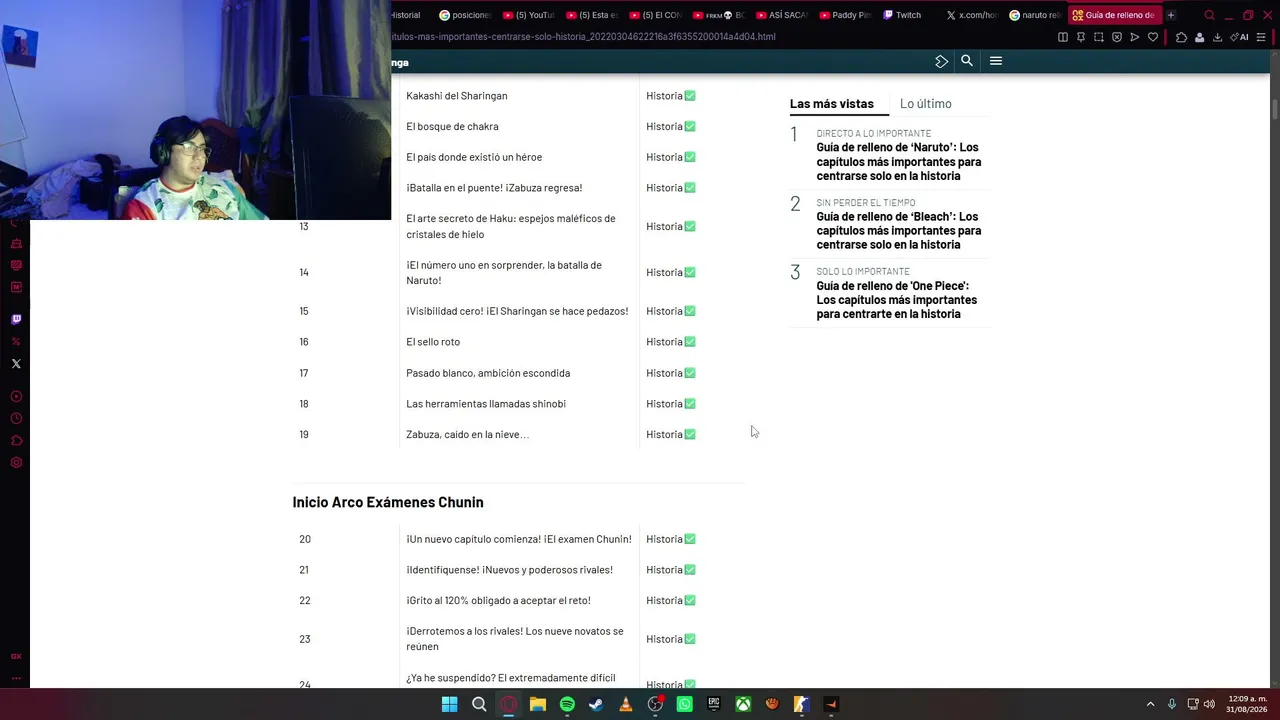Viewport: 1280px width, 720px height.
Task: Click episode title 'El bosque de chakra'
Action: tap(452, 127)
